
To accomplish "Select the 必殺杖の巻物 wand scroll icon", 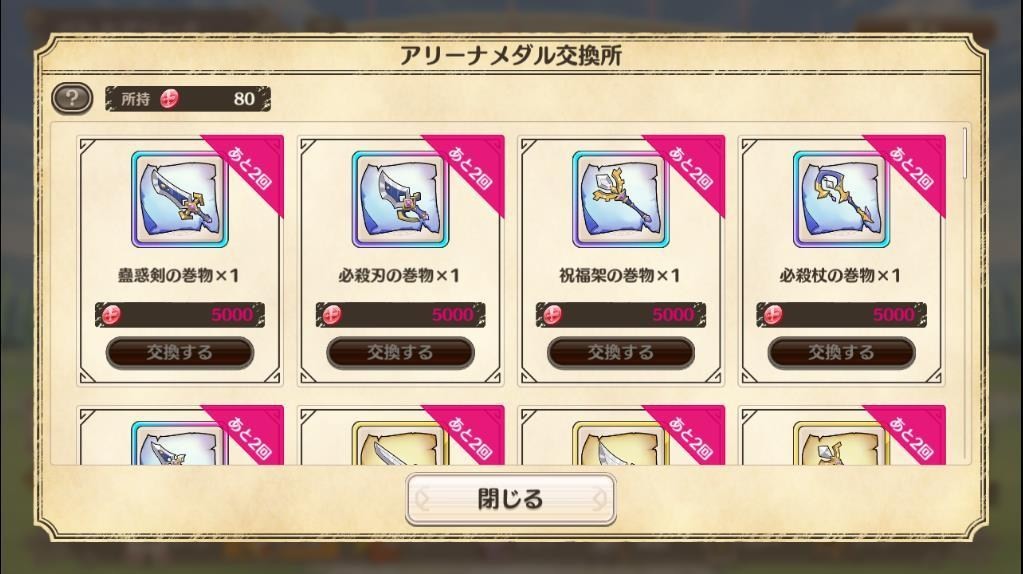I will tap(842, 200).
